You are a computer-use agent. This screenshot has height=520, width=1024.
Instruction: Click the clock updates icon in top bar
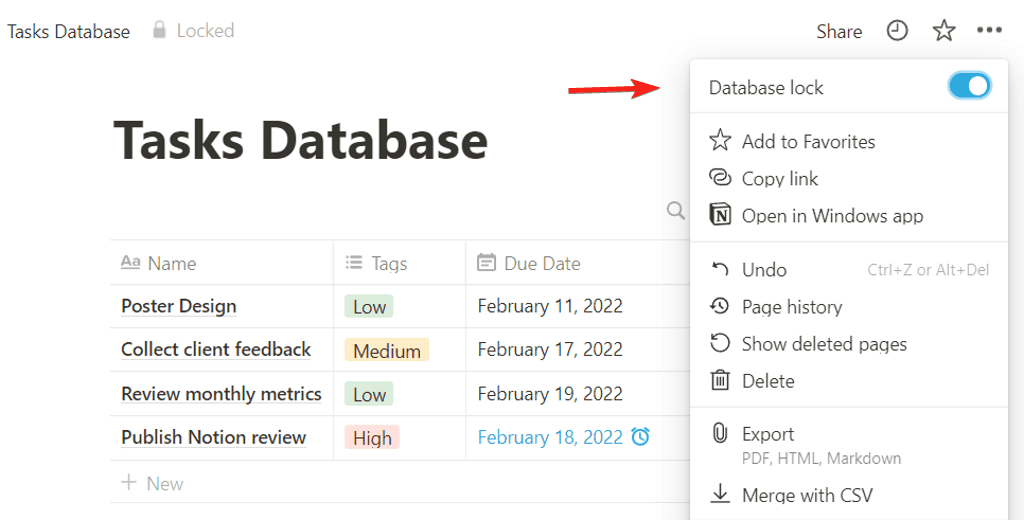pyautogui.click(x=897, y=31)
